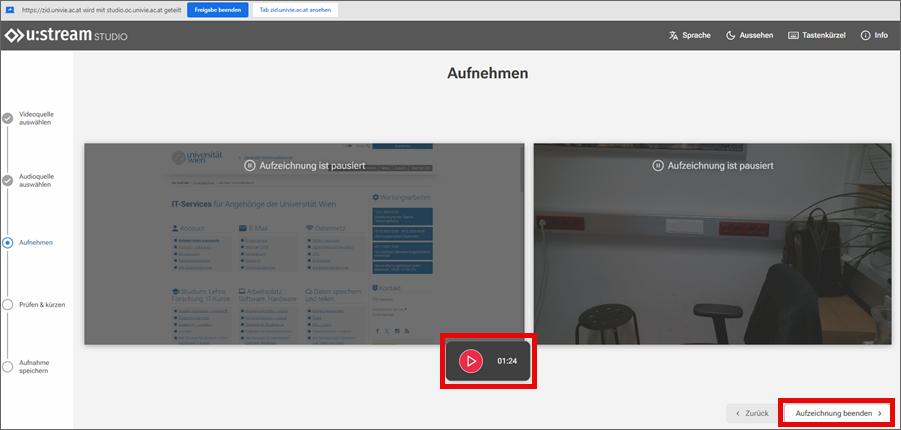
Task: Click Aufzeichnung beenden button
Action: pyautogui.click(x=837, y=412)
